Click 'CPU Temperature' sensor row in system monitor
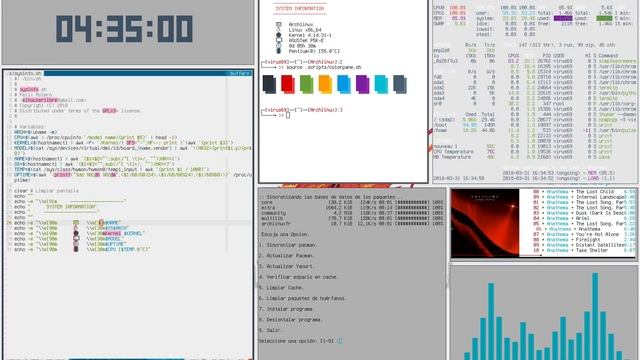This screenshot has height=360, width=640. pyautogui.click(x=464, y=151)
